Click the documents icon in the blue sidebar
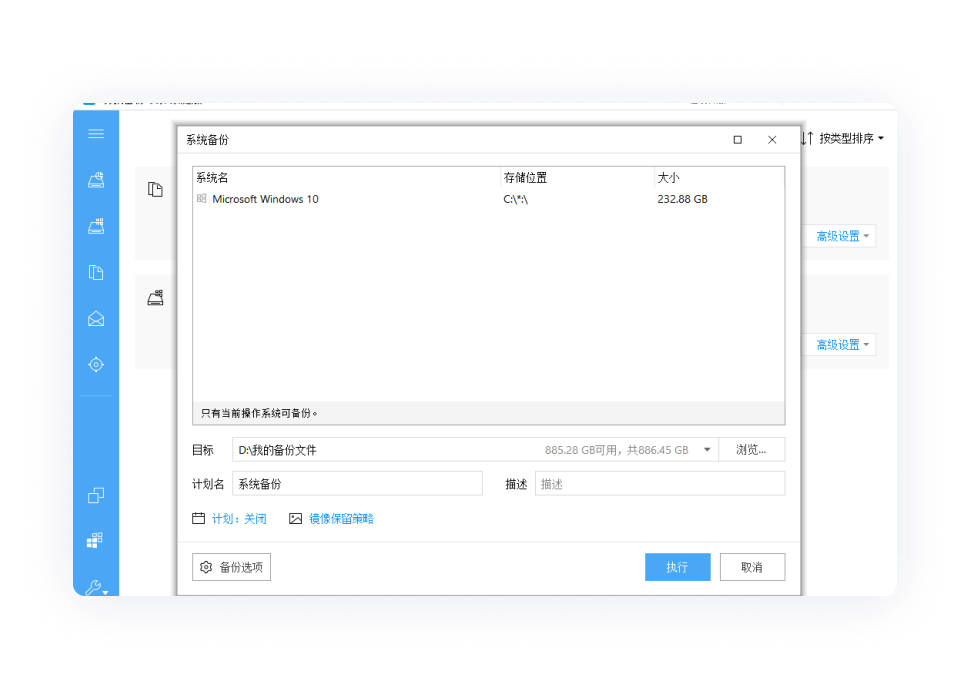 click(x=96, y=272)
